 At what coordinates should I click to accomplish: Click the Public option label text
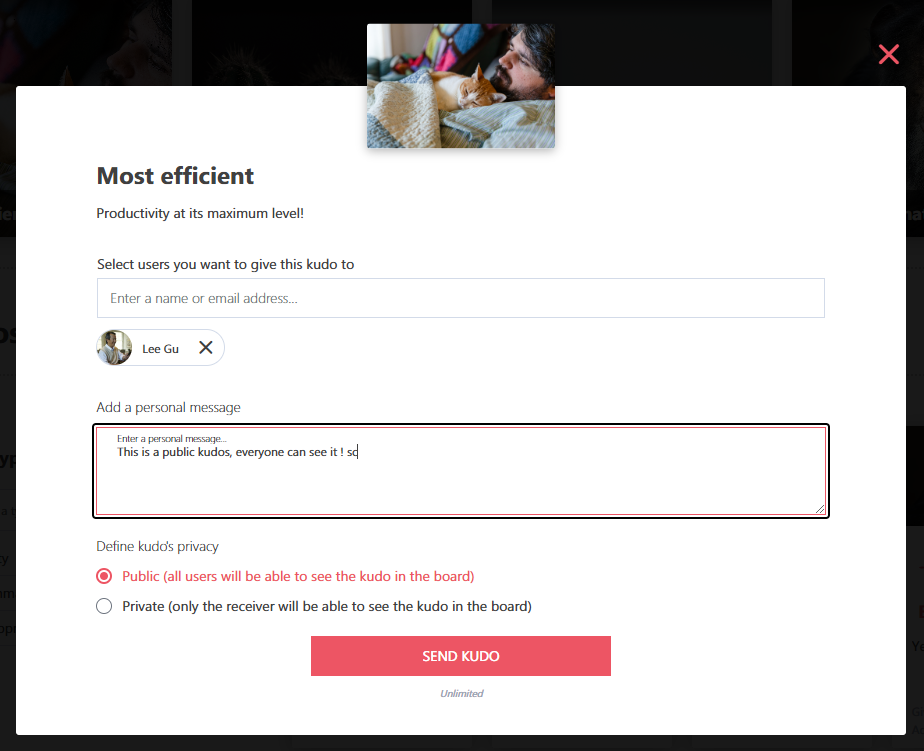click(298, 576)
